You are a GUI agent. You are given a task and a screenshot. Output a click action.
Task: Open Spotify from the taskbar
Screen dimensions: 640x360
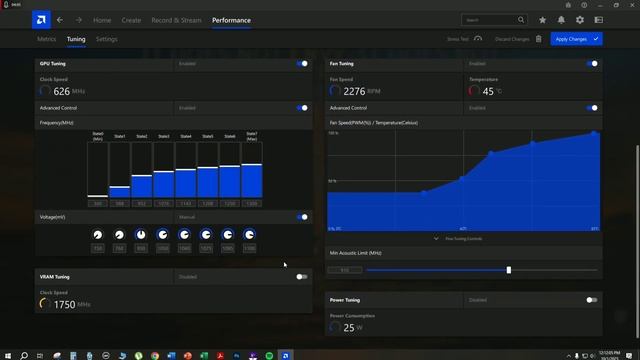269,356
